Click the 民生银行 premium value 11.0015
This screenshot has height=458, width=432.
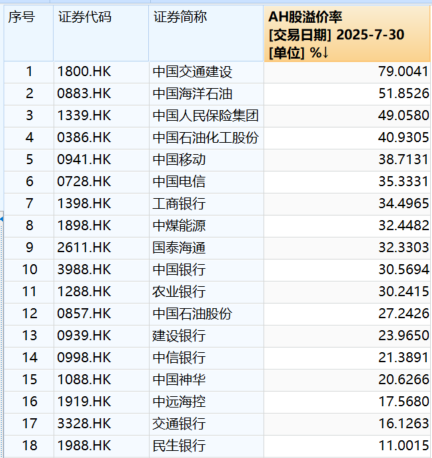(403, 445)
